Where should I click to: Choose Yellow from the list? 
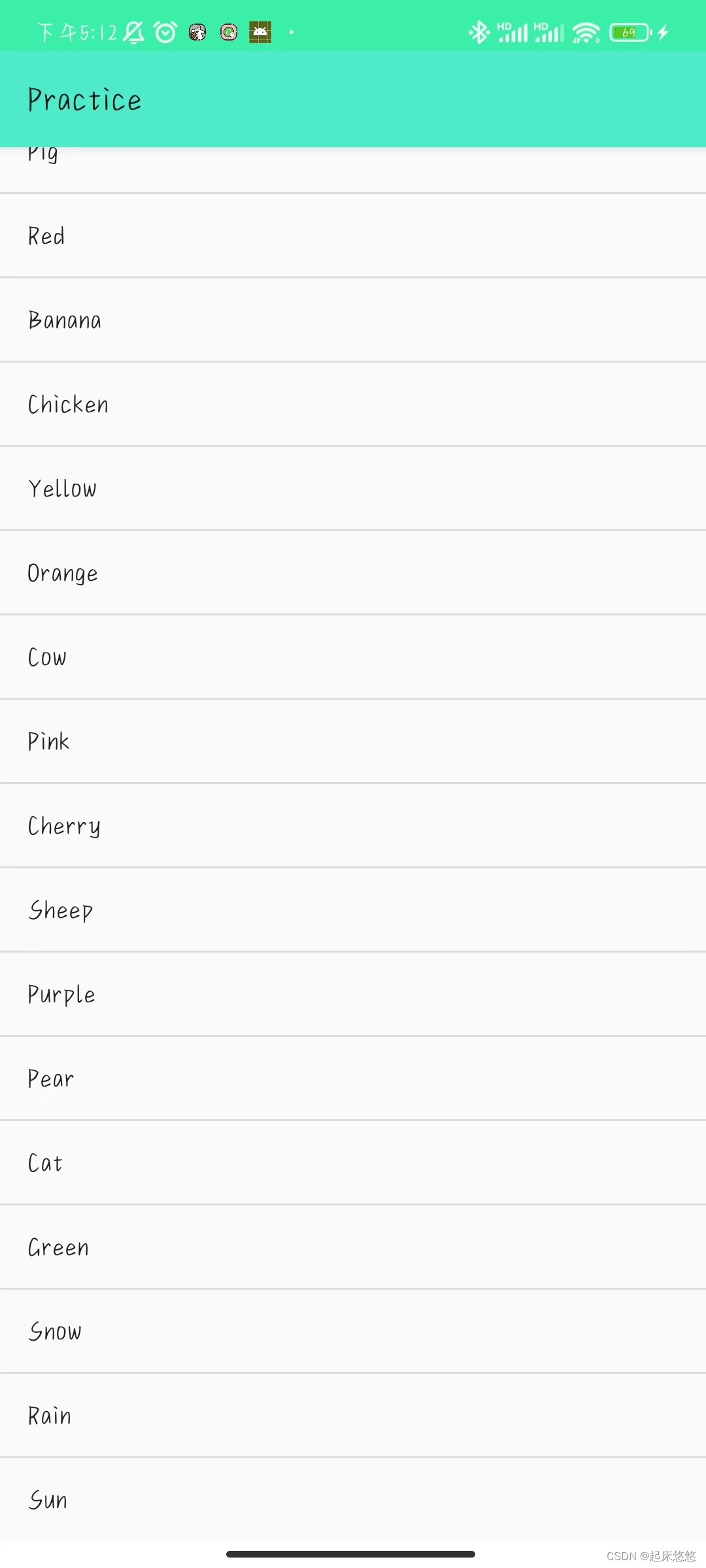coord(353,489)
